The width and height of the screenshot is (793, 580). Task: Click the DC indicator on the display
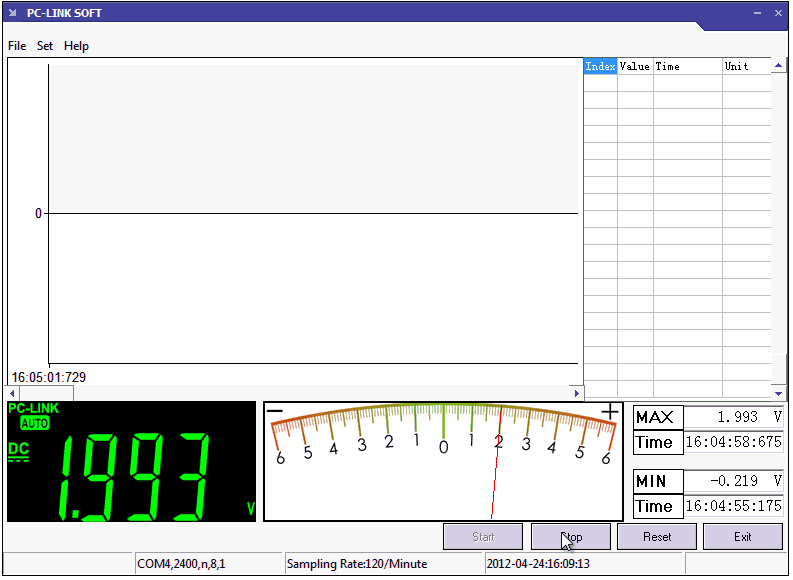[x=19, y=451]
